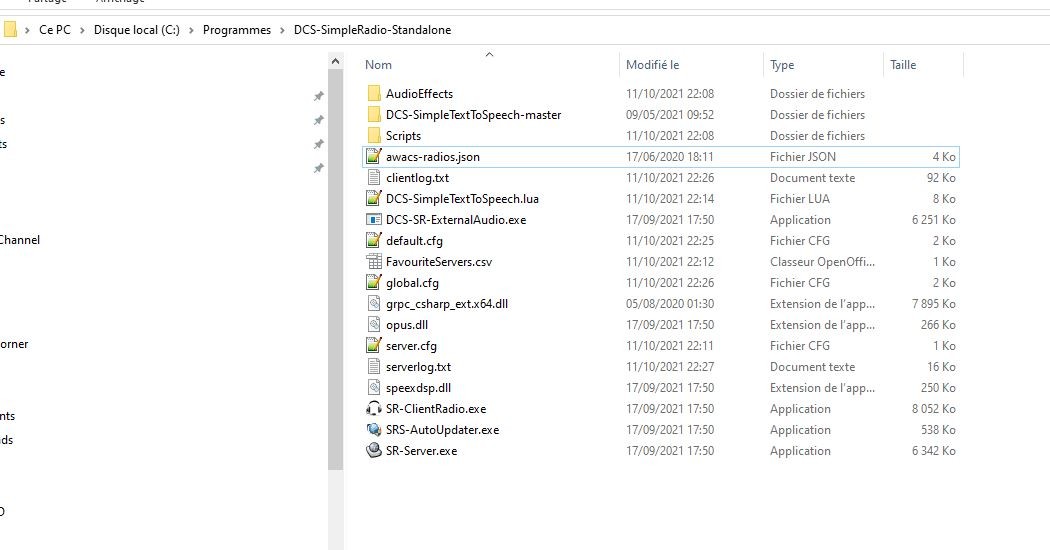This screenshot has width=1050, height=550.
Task: Click the SRS-AutoUpdater.exe icon
Action: [x=374, y=429]
